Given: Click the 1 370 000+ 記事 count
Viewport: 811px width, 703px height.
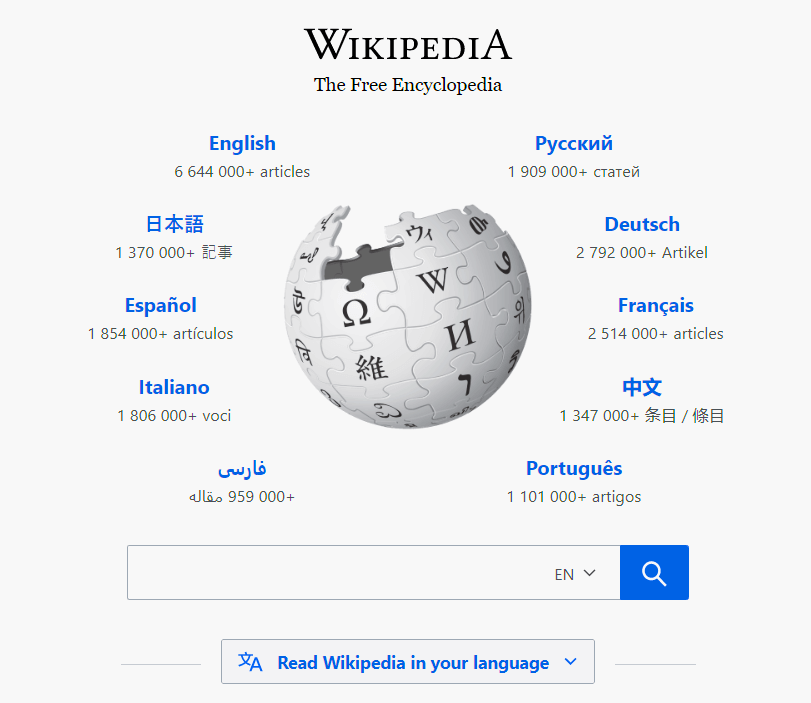Looking at the screenshot, I should (174, 252).
